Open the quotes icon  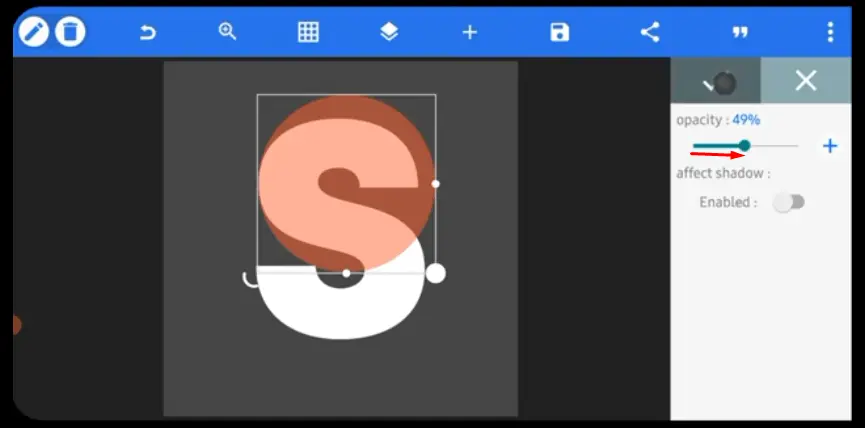[x=740, y=33]
